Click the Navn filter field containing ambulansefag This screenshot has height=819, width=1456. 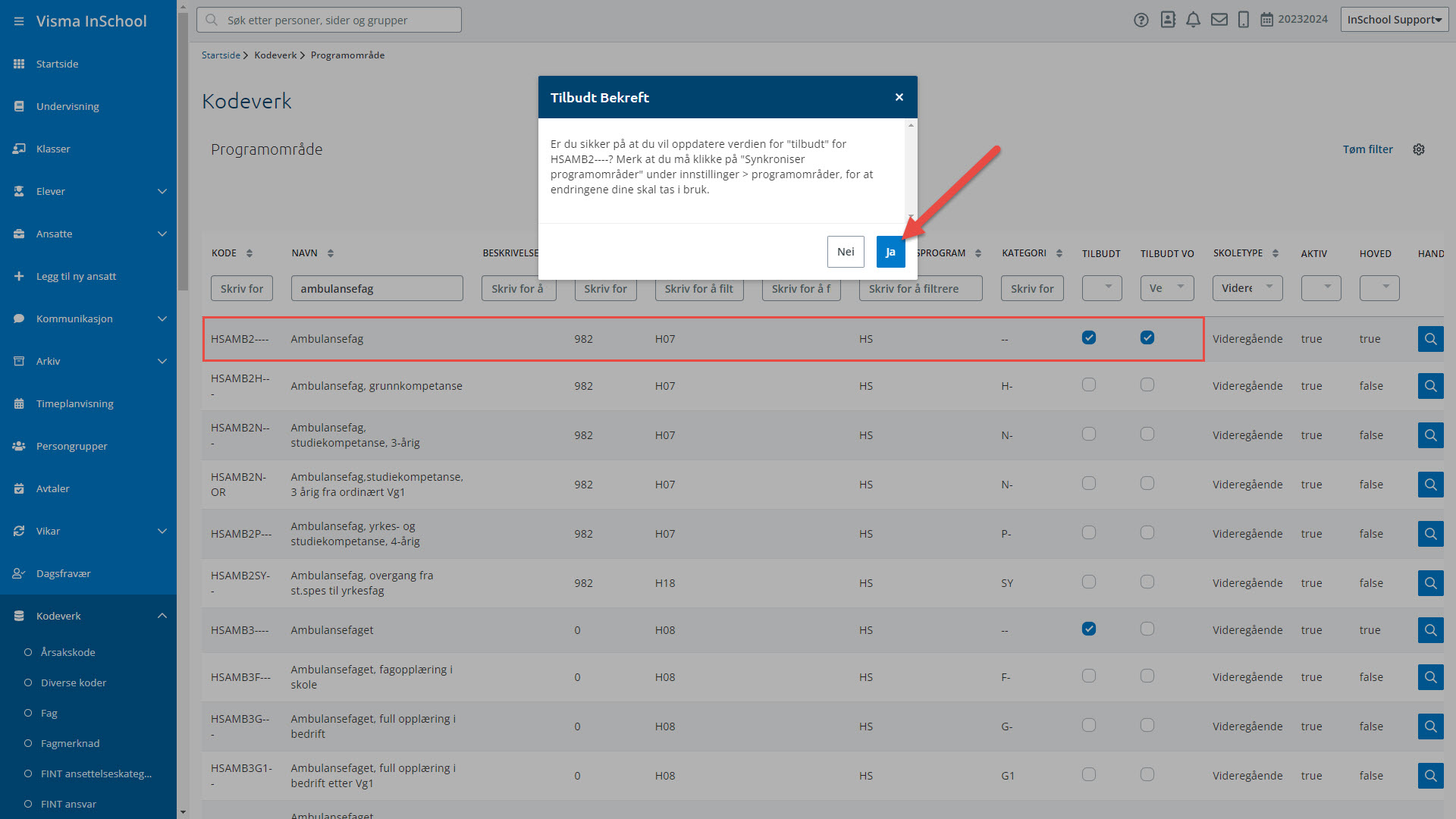(377, 288)
